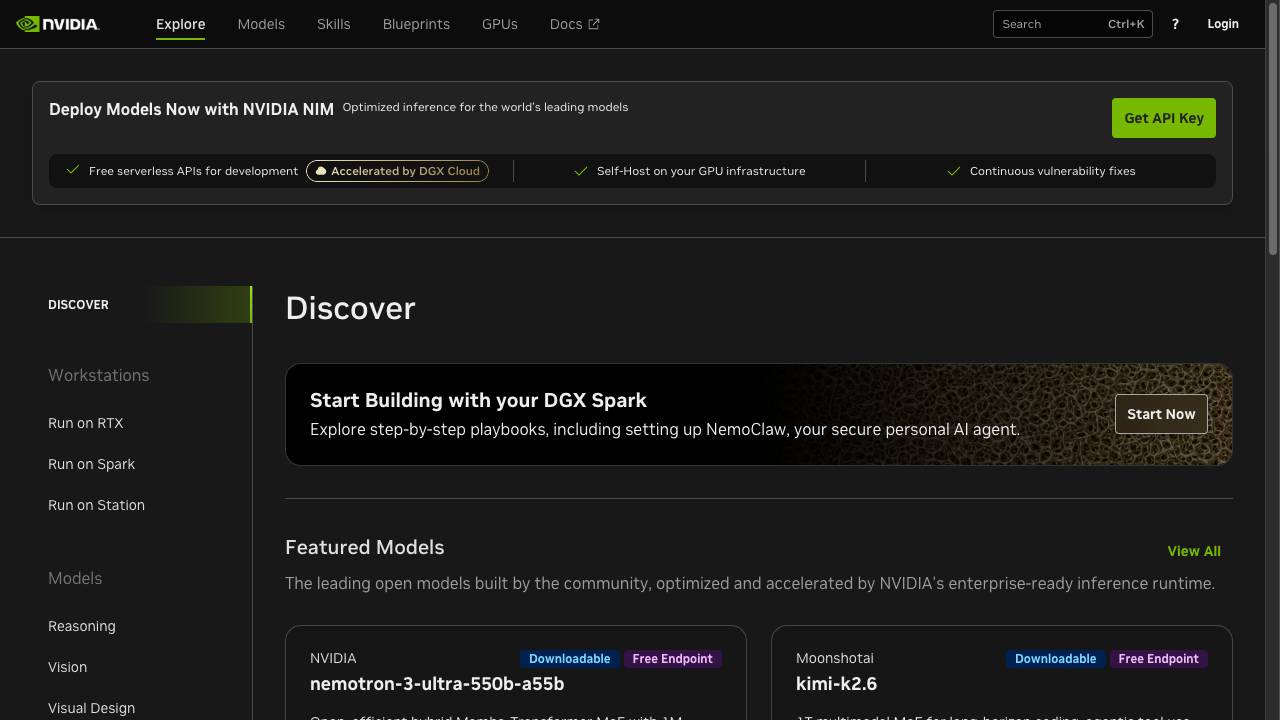Open View All featured models

(1194, 551)
